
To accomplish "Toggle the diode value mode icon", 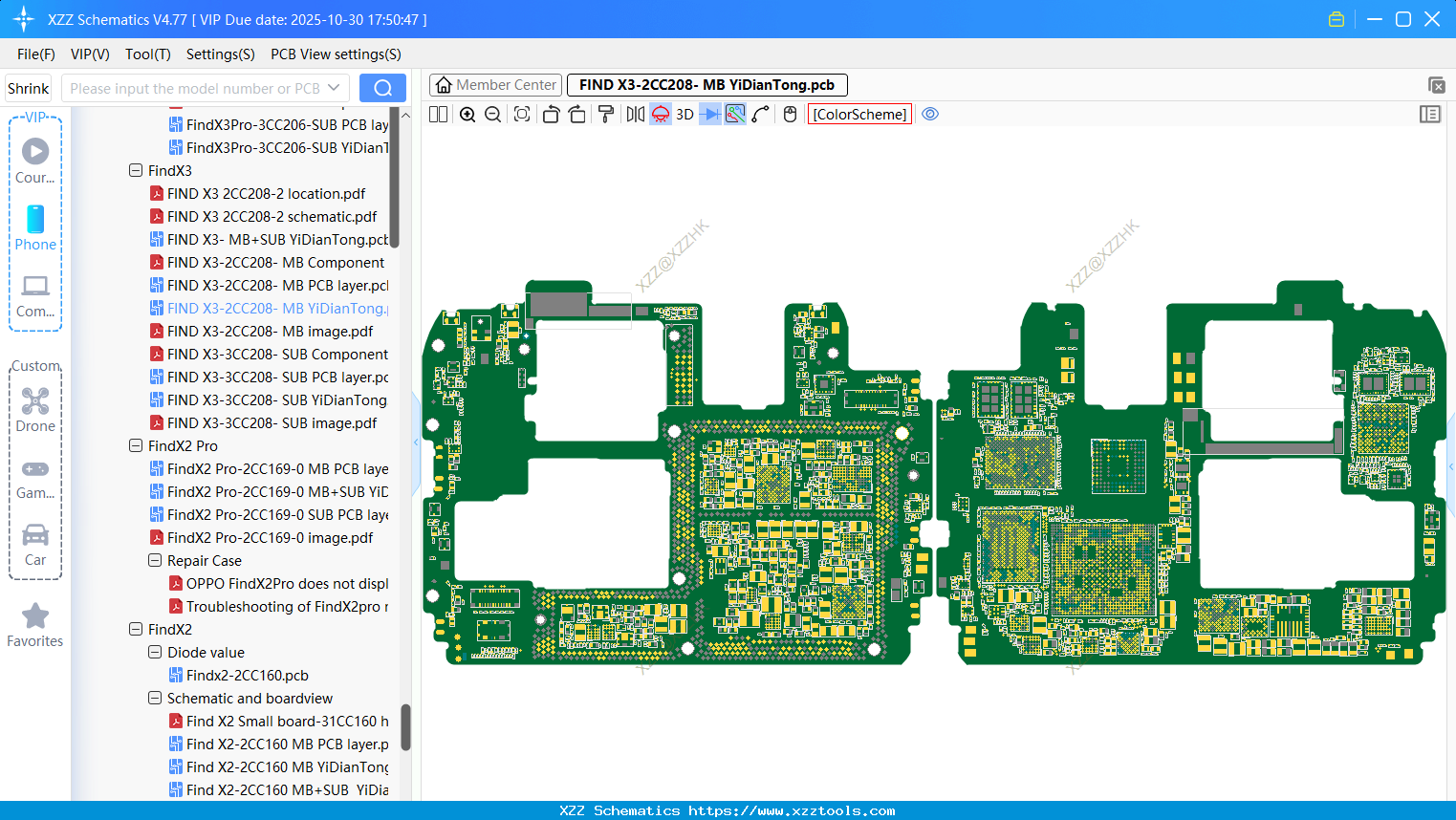I will 710,115.
